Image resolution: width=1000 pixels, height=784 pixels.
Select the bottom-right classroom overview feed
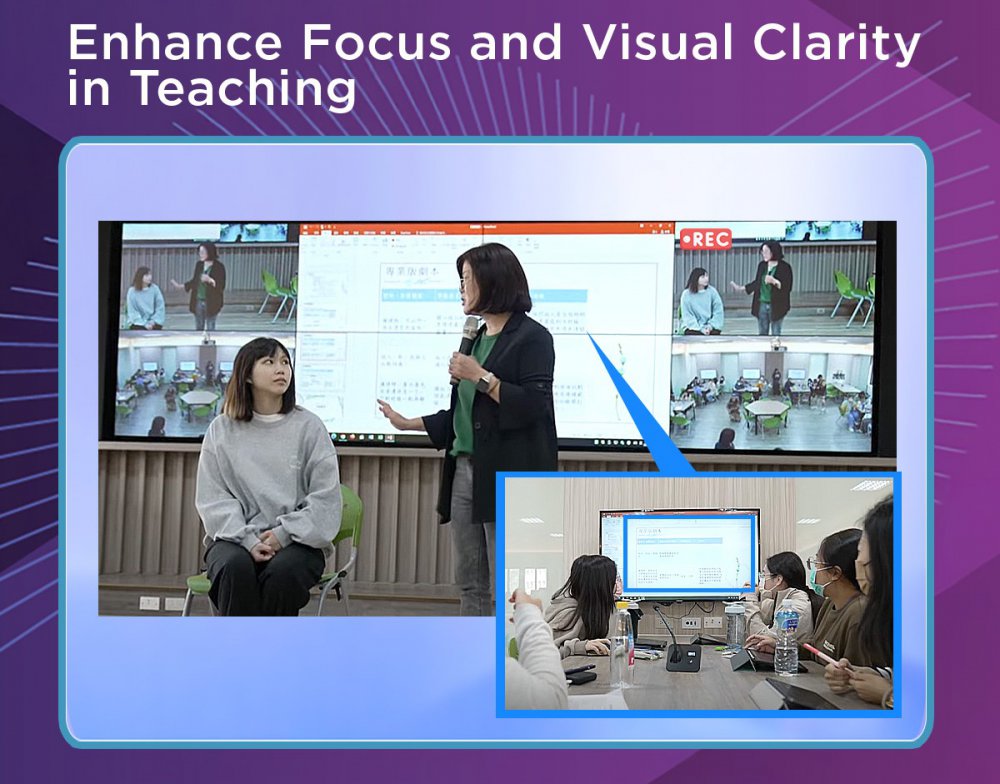coord(772,390)
